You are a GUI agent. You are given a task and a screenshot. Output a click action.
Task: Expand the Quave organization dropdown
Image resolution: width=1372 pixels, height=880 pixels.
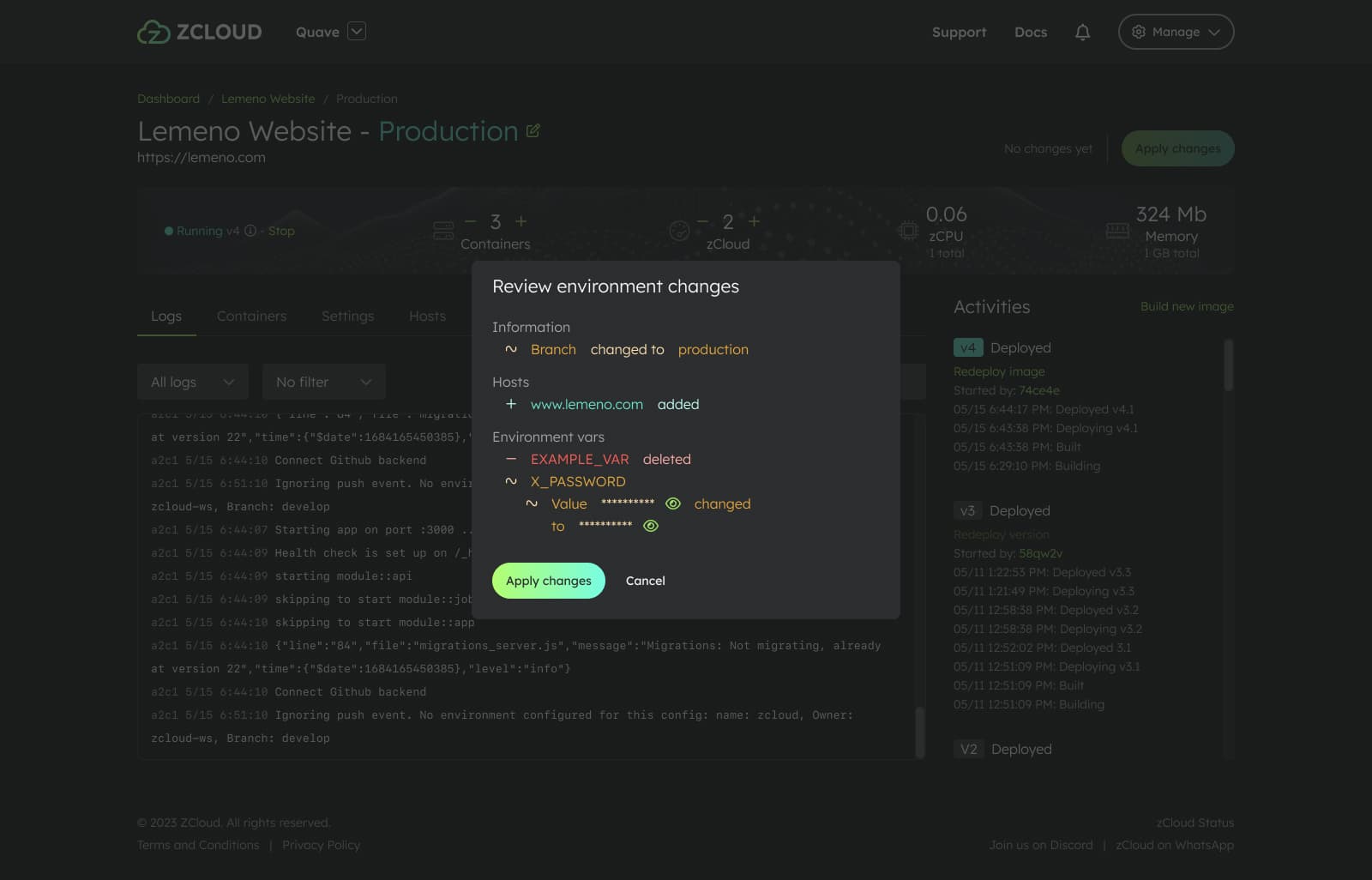click(x=357, y=32)
